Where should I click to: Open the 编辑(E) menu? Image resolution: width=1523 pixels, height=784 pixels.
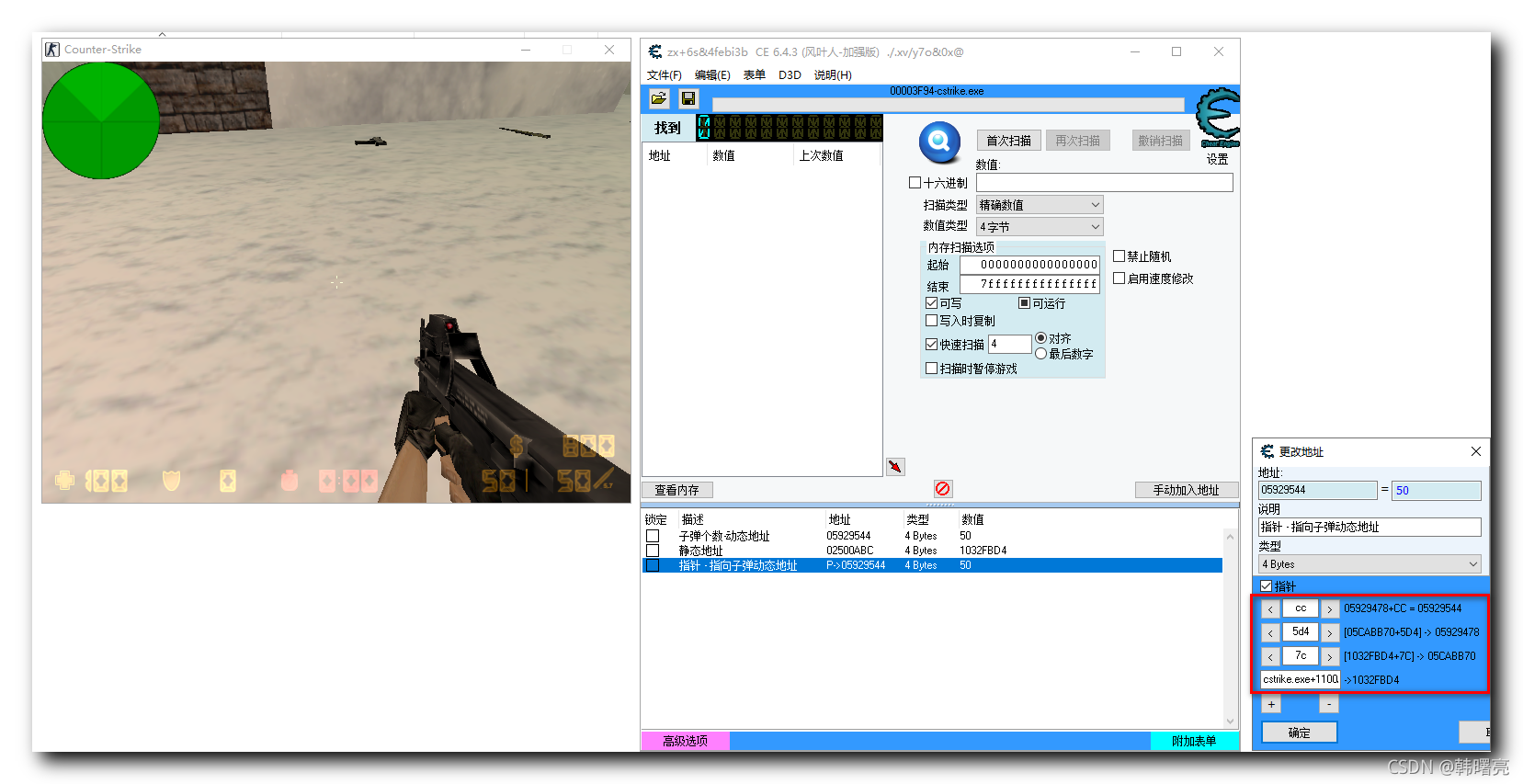click(x=712, y=75)
